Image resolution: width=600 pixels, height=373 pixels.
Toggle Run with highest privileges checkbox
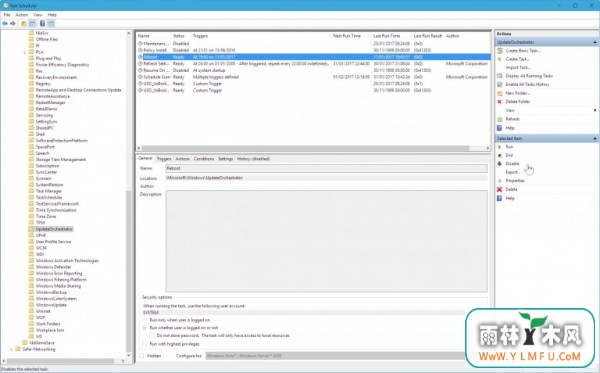(x=144, y=344)
